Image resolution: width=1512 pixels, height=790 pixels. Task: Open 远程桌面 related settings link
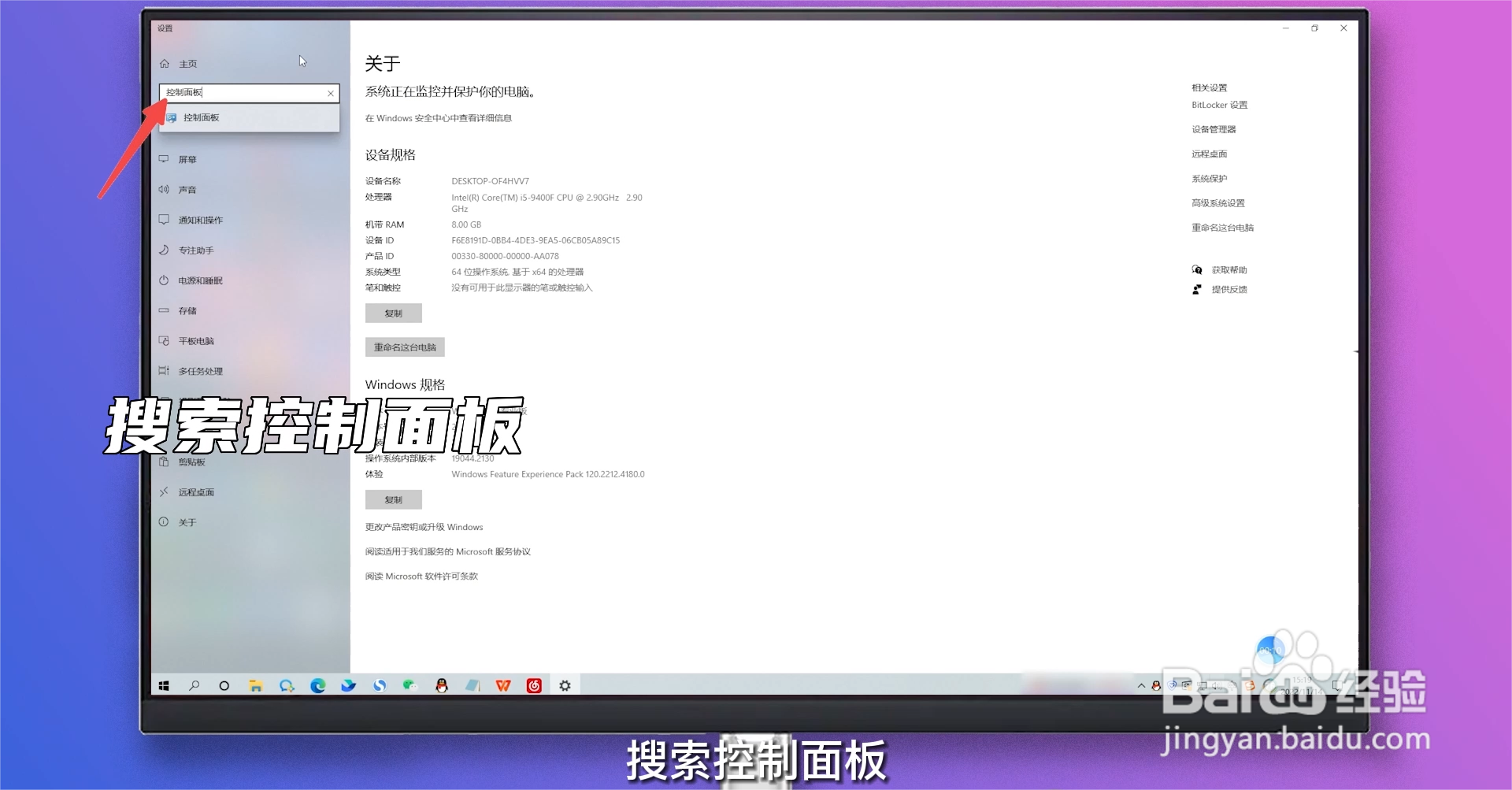1210,154
